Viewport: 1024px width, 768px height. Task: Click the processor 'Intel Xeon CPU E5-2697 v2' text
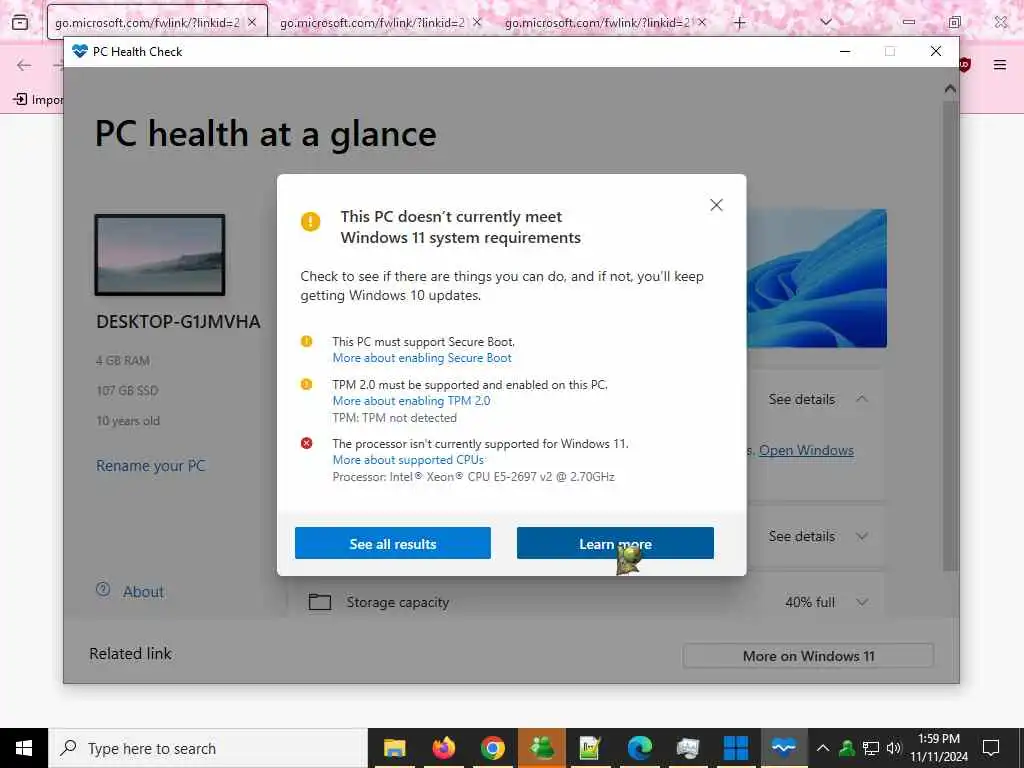click(x=473, y=477)
